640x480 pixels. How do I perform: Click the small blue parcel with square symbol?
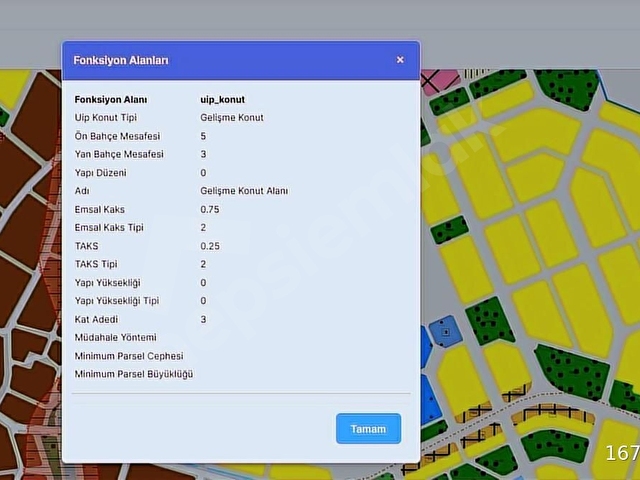tap(445, 331)
